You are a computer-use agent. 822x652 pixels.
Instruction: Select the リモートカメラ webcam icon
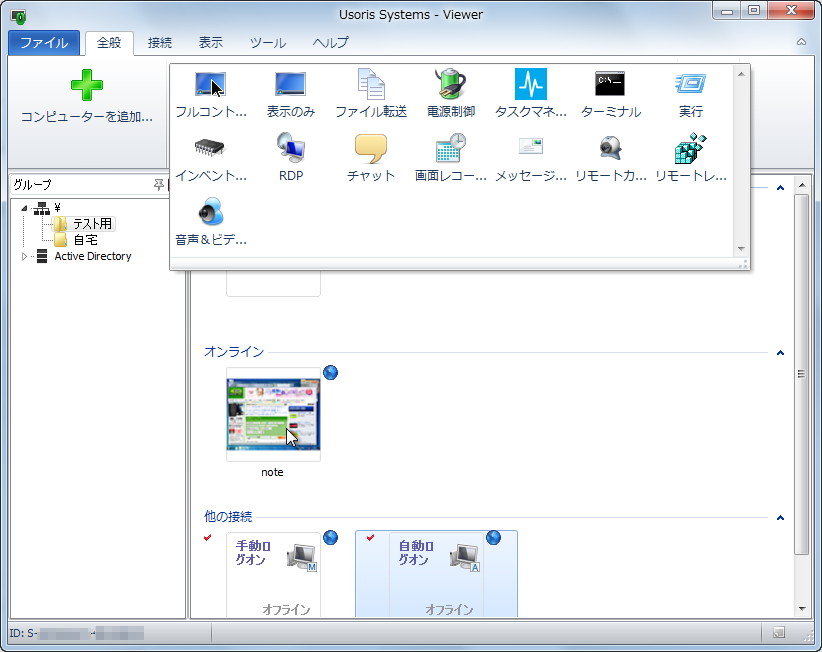(x=610, y=148)
